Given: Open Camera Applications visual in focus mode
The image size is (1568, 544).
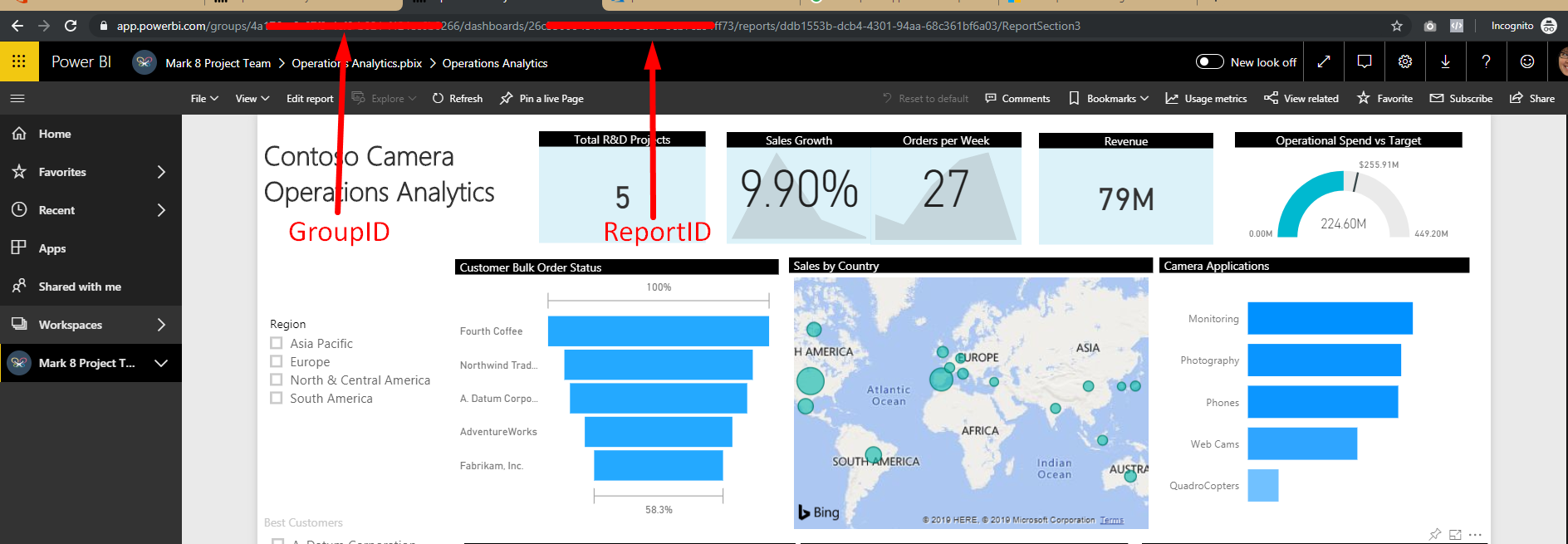Looking at the screenshot, I should point(1455,534).
